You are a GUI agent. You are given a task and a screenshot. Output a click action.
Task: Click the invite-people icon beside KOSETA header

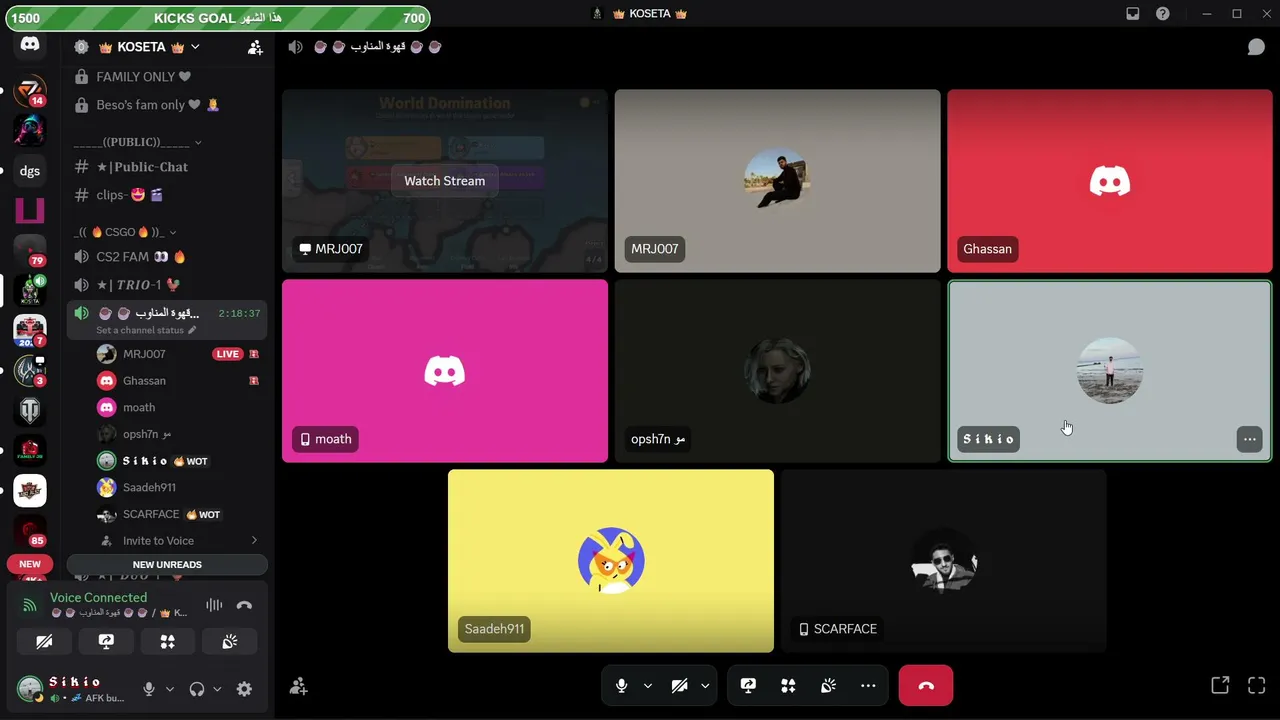(255, 47)
